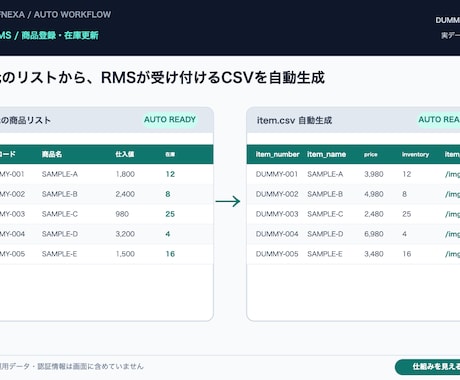Click inventory value '16' in item.csv table

point(406,254)
